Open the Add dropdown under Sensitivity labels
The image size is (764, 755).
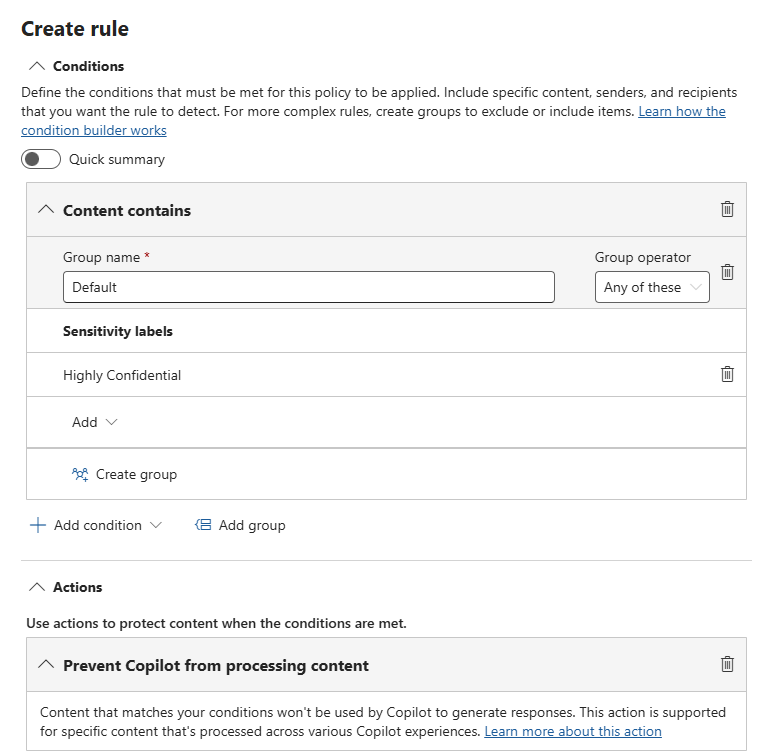[94, 422]
